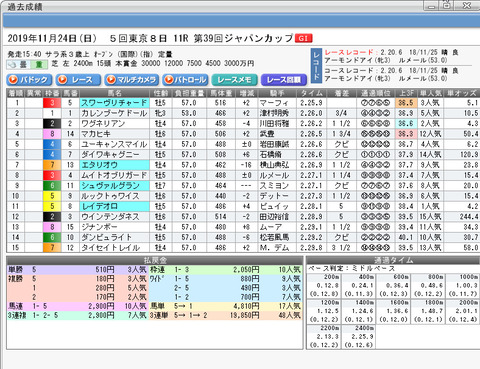
Task: Sort by the 馬体重 column header
Action: (x=221, y=93)
